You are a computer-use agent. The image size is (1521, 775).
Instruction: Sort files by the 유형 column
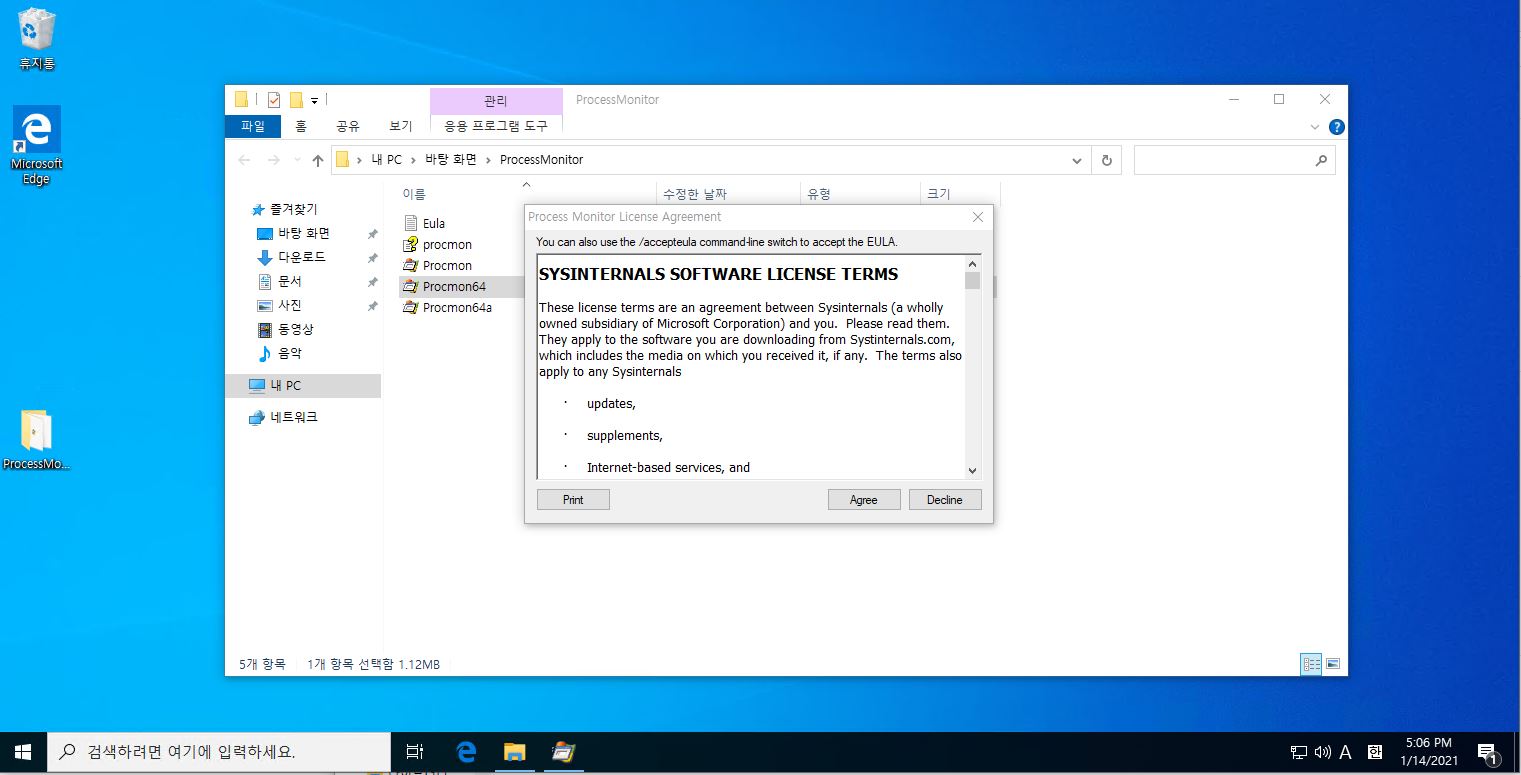tap(819, 194)
